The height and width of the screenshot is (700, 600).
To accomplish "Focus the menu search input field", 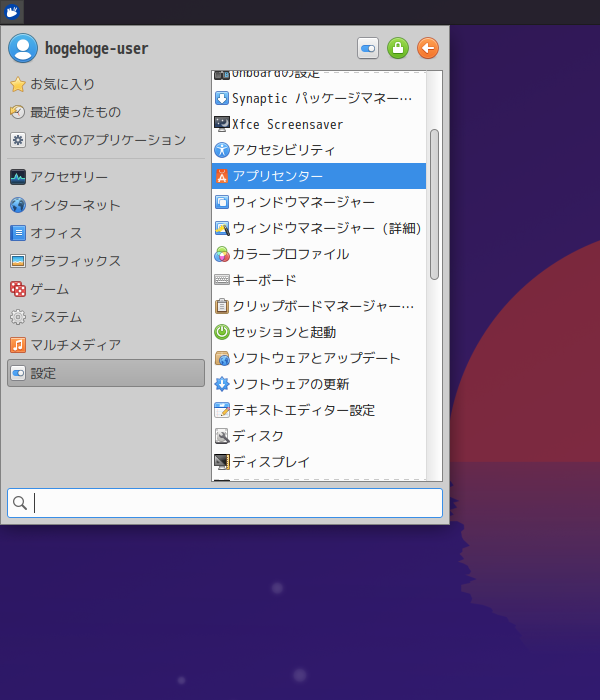I will 225,503.
